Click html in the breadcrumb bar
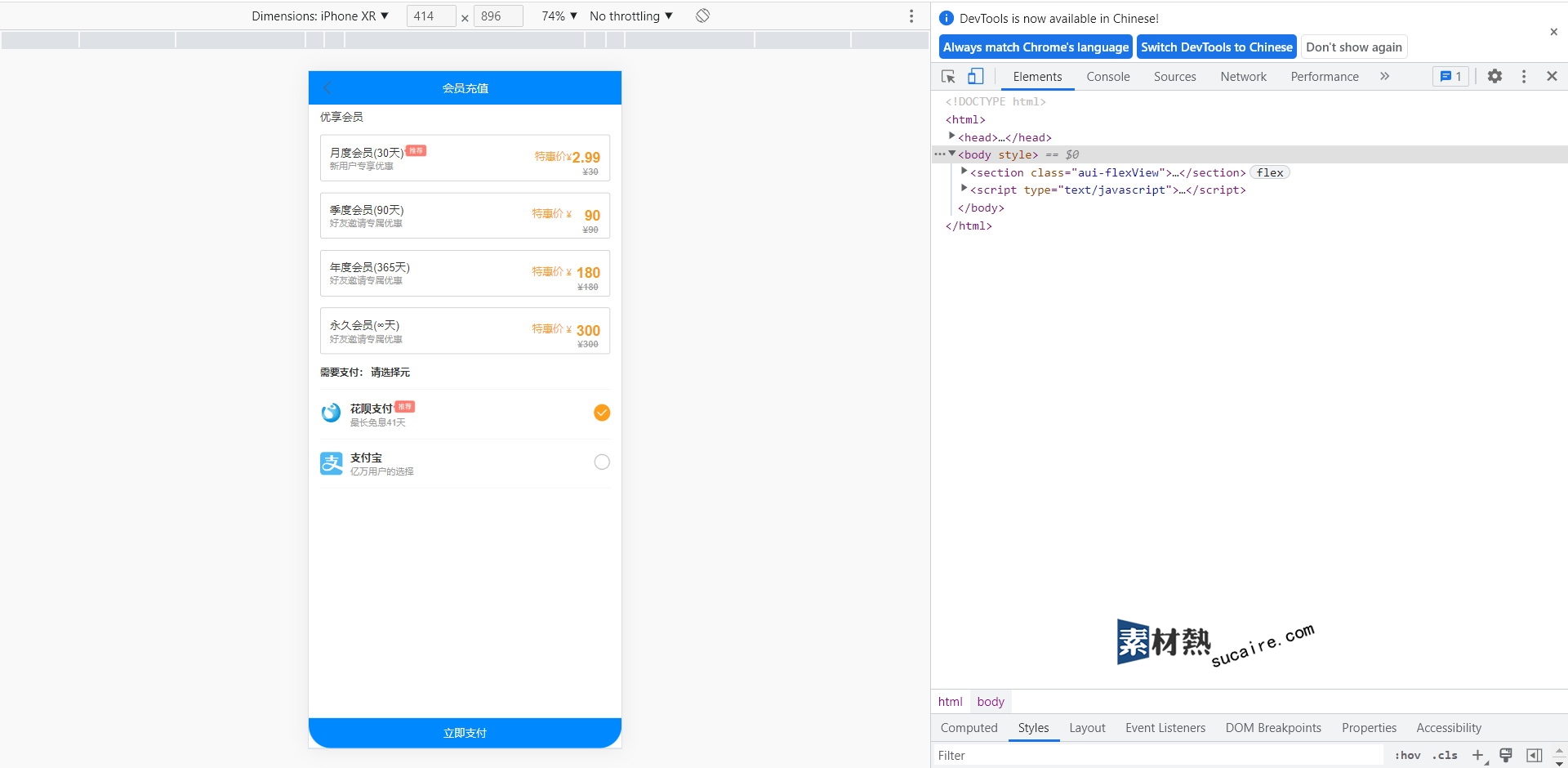The height and width of the screenshot is (768, 1568). pos(950,701)
